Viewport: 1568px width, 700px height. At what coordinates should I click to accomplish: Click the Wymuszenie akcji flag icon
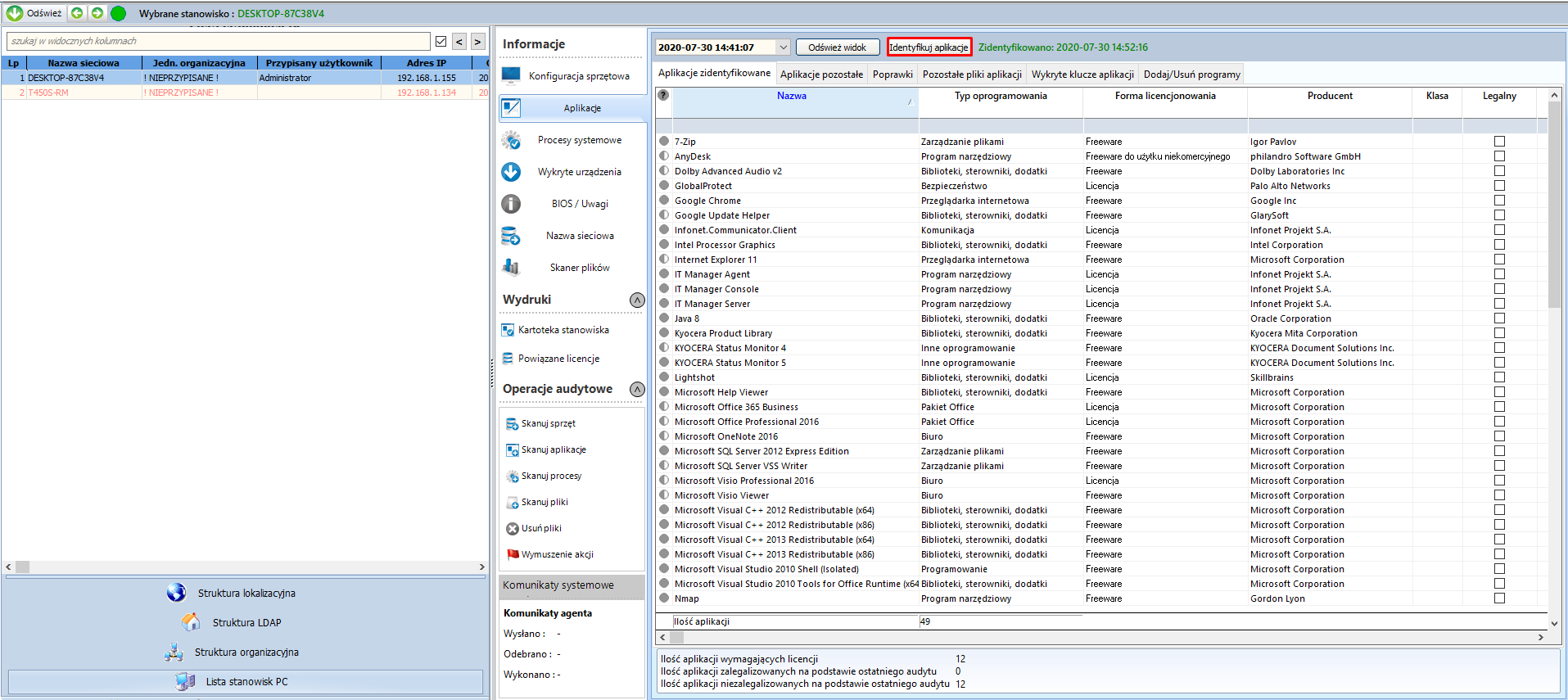[x=513, y=555]
